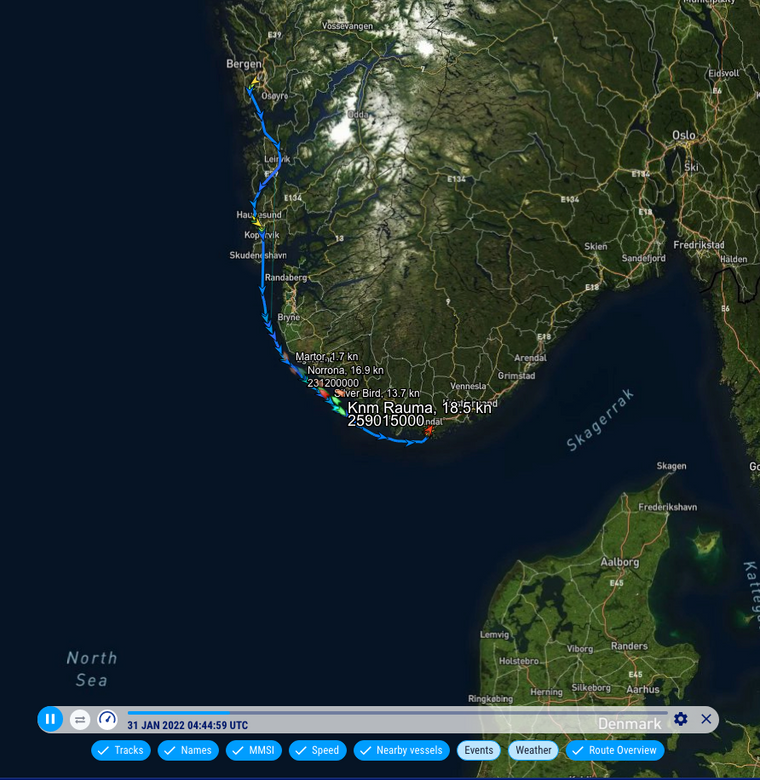This screenshot has width=760, height=780.
Task: Click the Frederikshavn map label
Action: 667,507
